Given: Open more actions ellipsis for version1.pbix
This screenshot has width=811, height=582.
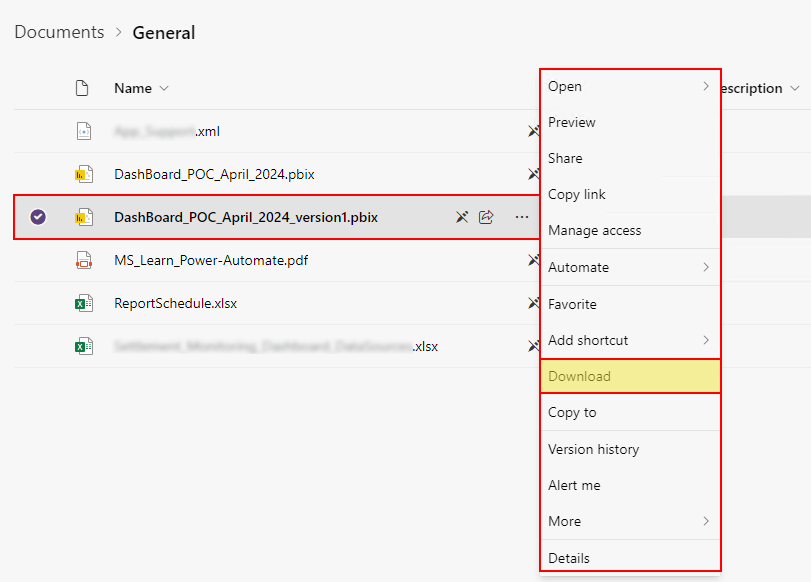Looking at the screenshot, I should click(x=522, y=217).
